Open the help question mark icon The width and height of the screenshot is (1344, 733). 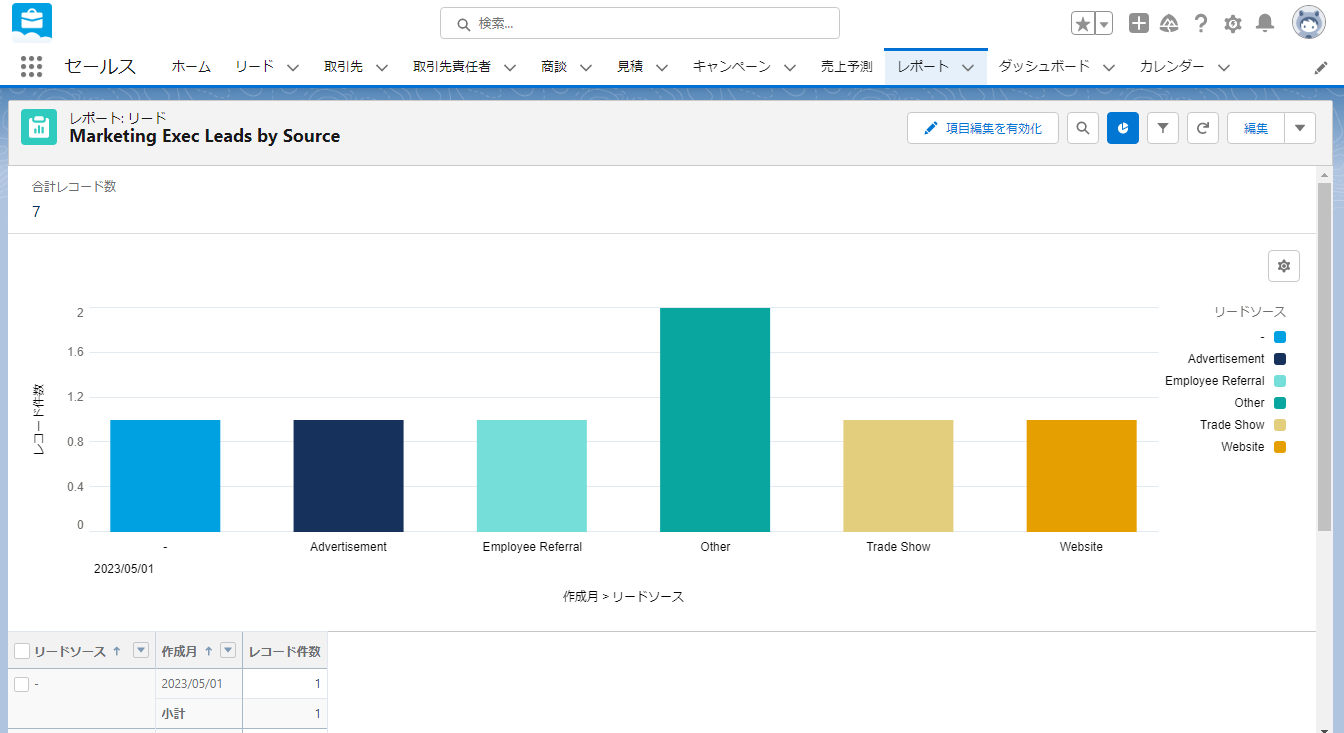tap(1201, 23)
